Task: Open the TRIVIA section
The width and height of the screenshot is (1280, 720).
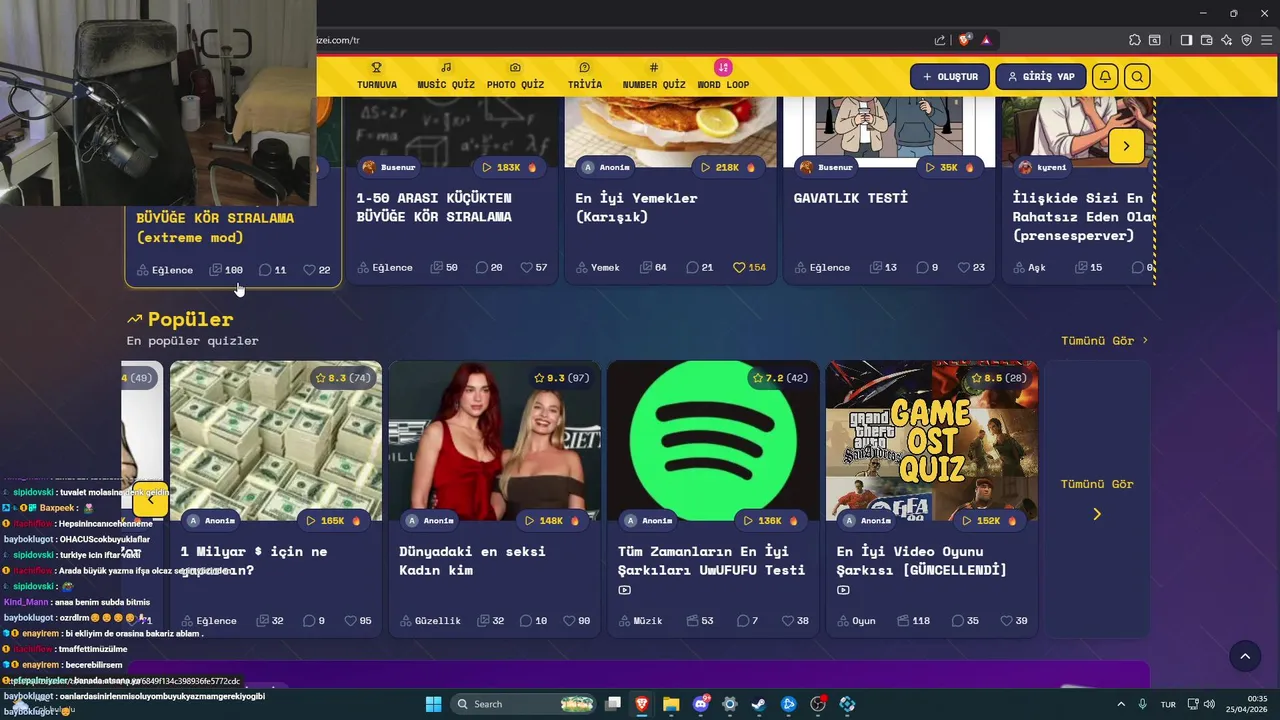Action: click(x=585, y=76)
